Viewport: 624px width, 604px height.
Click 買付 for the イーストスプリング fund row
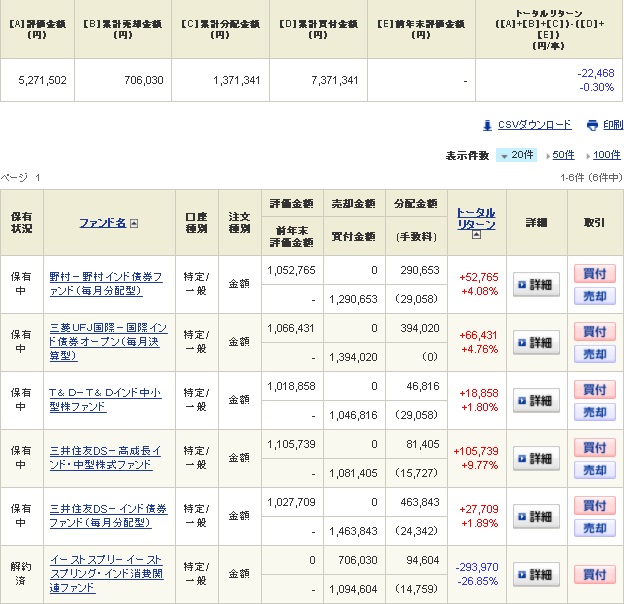coord(594,575)
